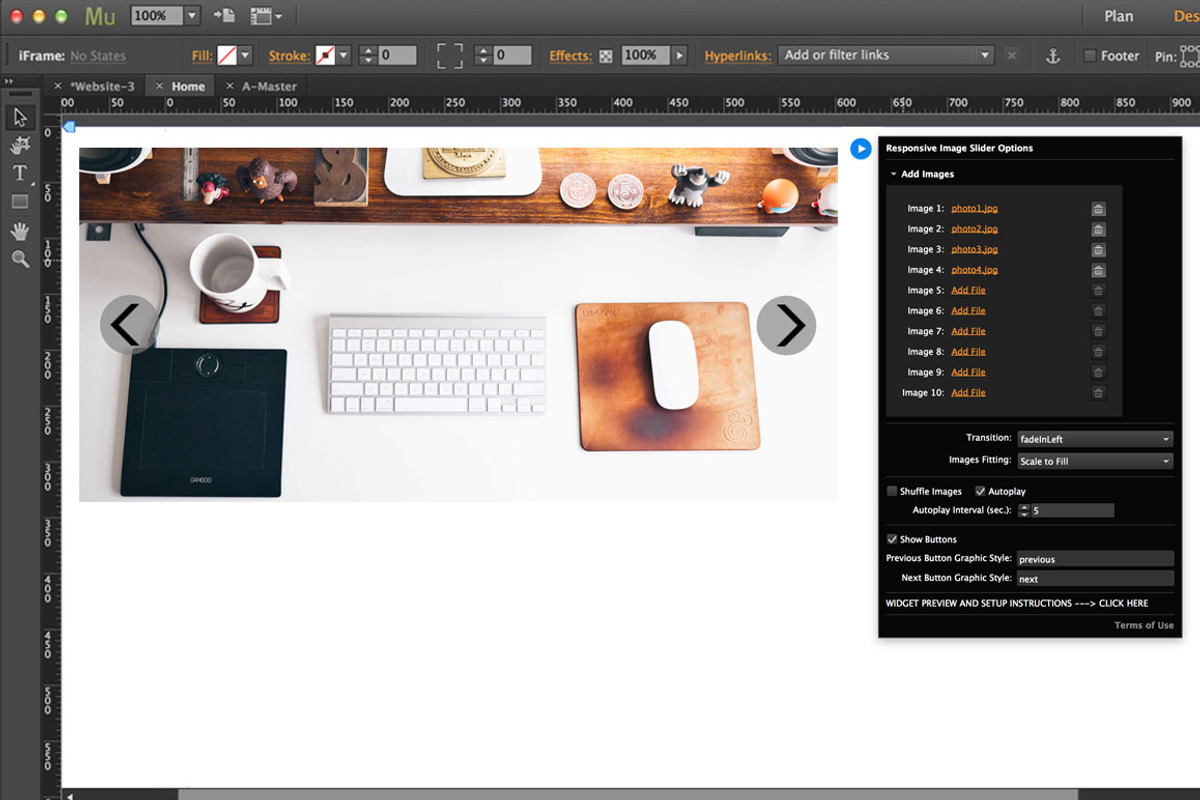
Task: Delete Image 1 using trash icon
Action: click(x=1098, y=209)
